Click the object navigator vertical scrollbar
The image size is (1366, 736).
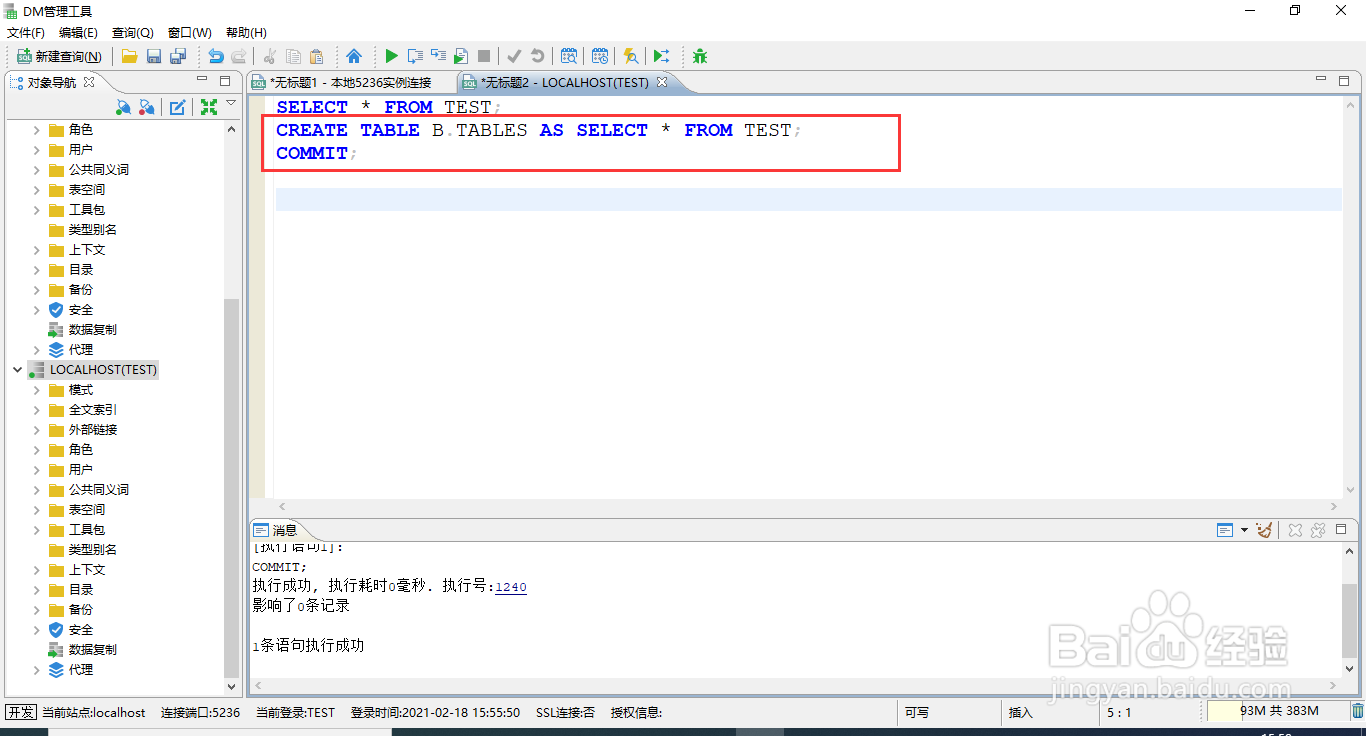click(232, 488)
